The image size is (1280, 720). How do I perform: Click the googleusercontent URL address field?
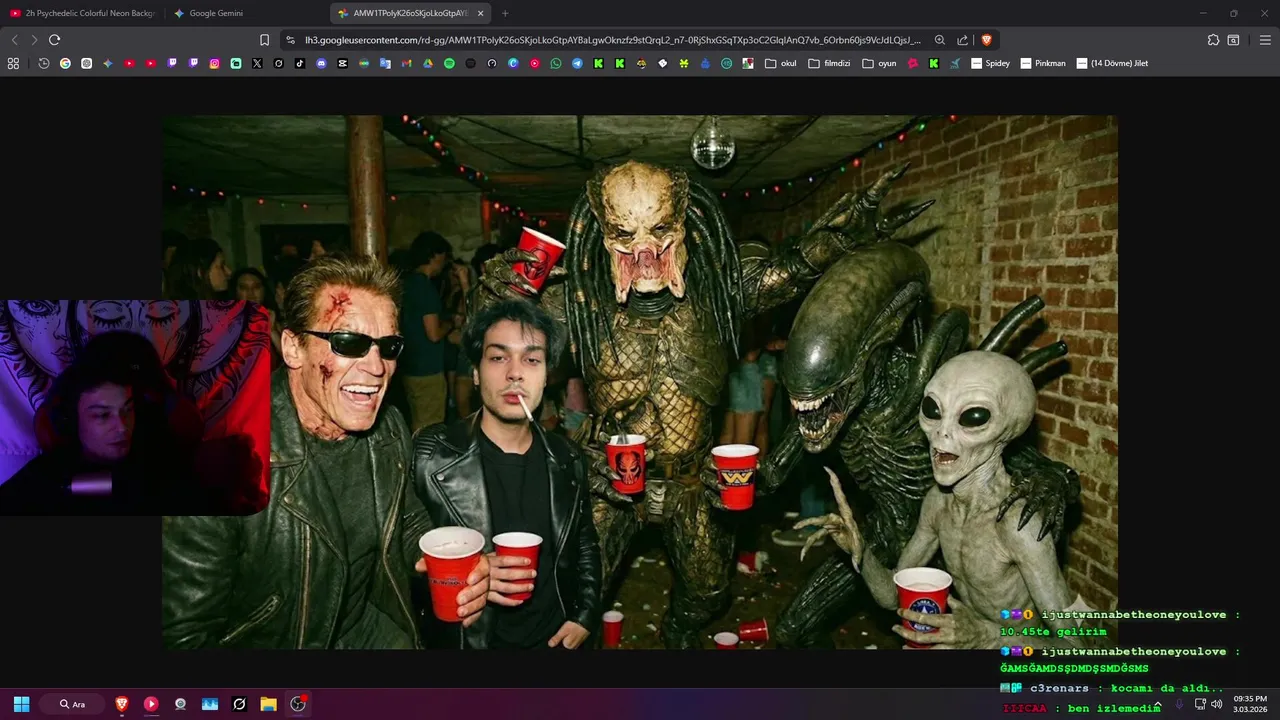[612, 40]
